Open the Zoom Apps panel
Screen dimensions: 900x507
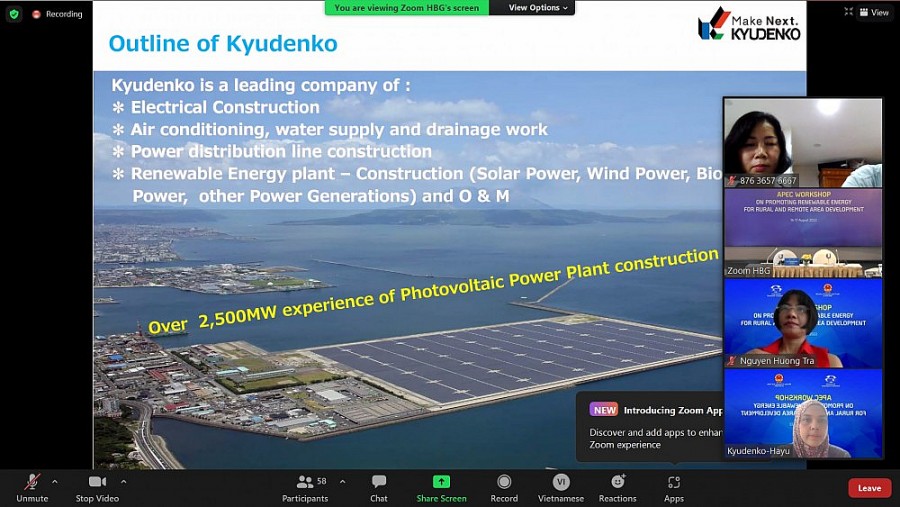pyautogui.click(x=674, y=487)
